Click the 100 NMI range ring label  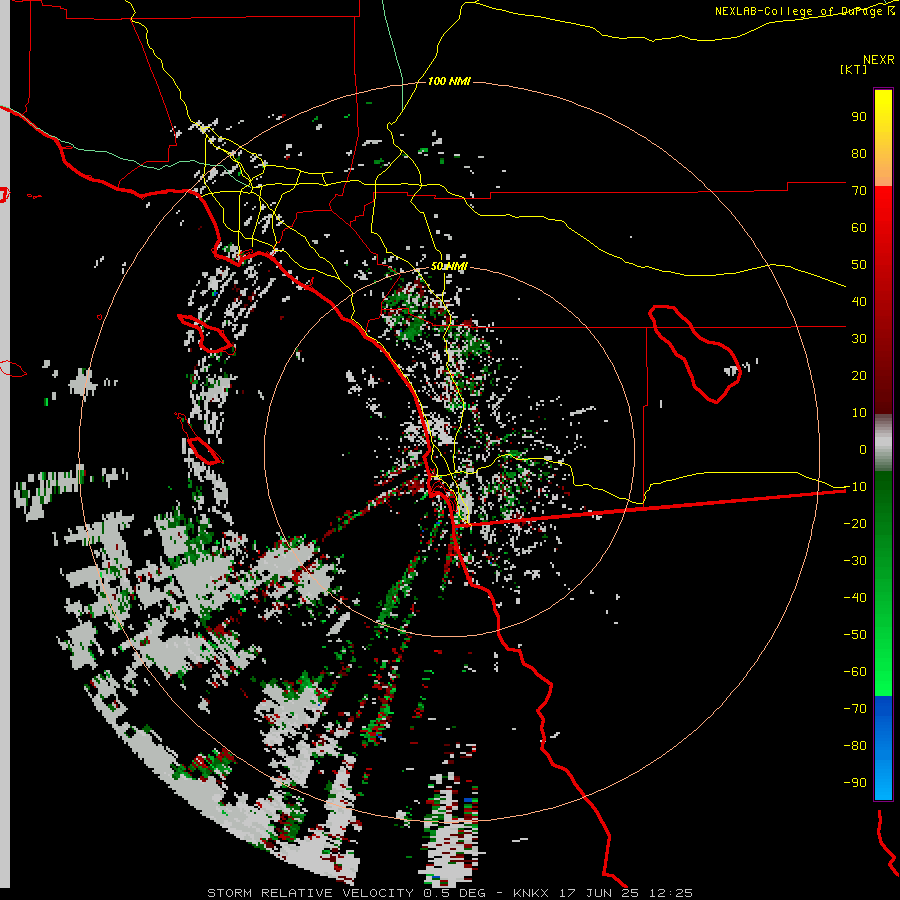coord(449,82)
